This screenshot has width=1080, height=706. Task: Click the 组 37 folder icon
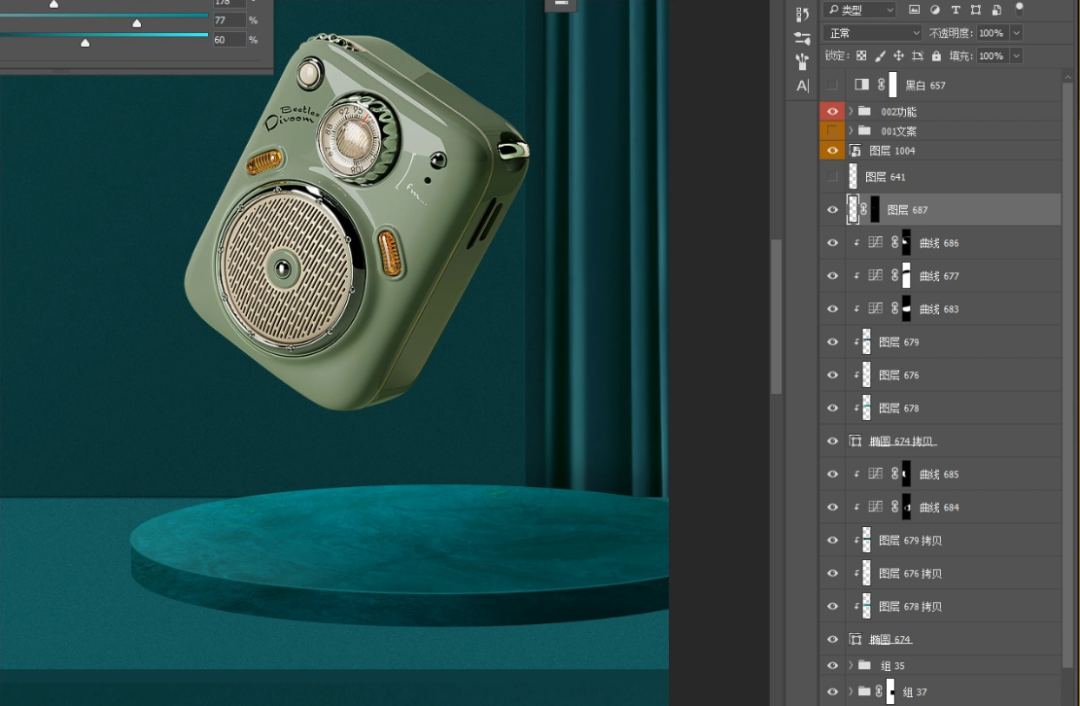coord(864,692)
